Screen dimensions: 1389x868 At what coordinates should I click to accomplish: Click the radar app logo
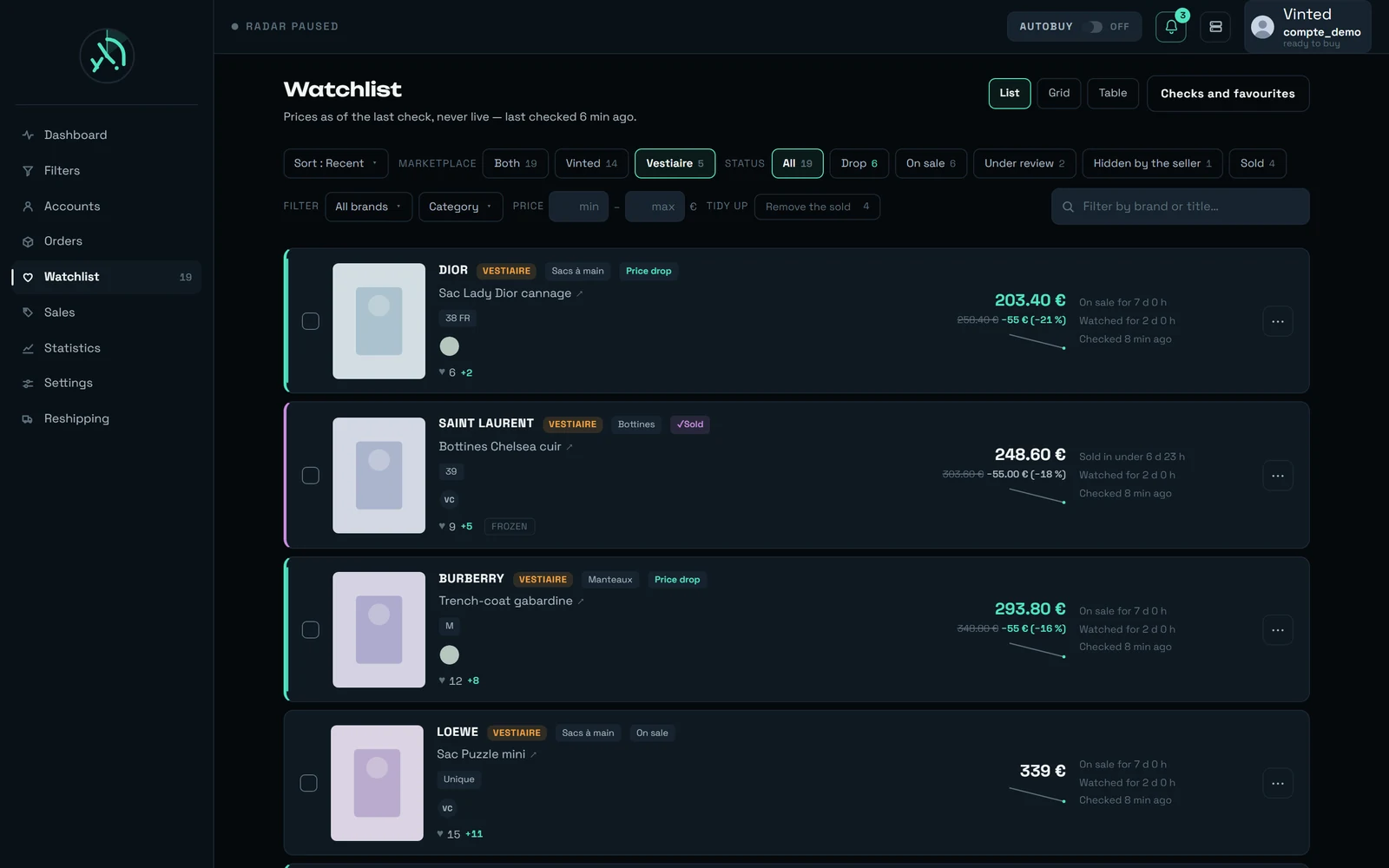point(107,56)
